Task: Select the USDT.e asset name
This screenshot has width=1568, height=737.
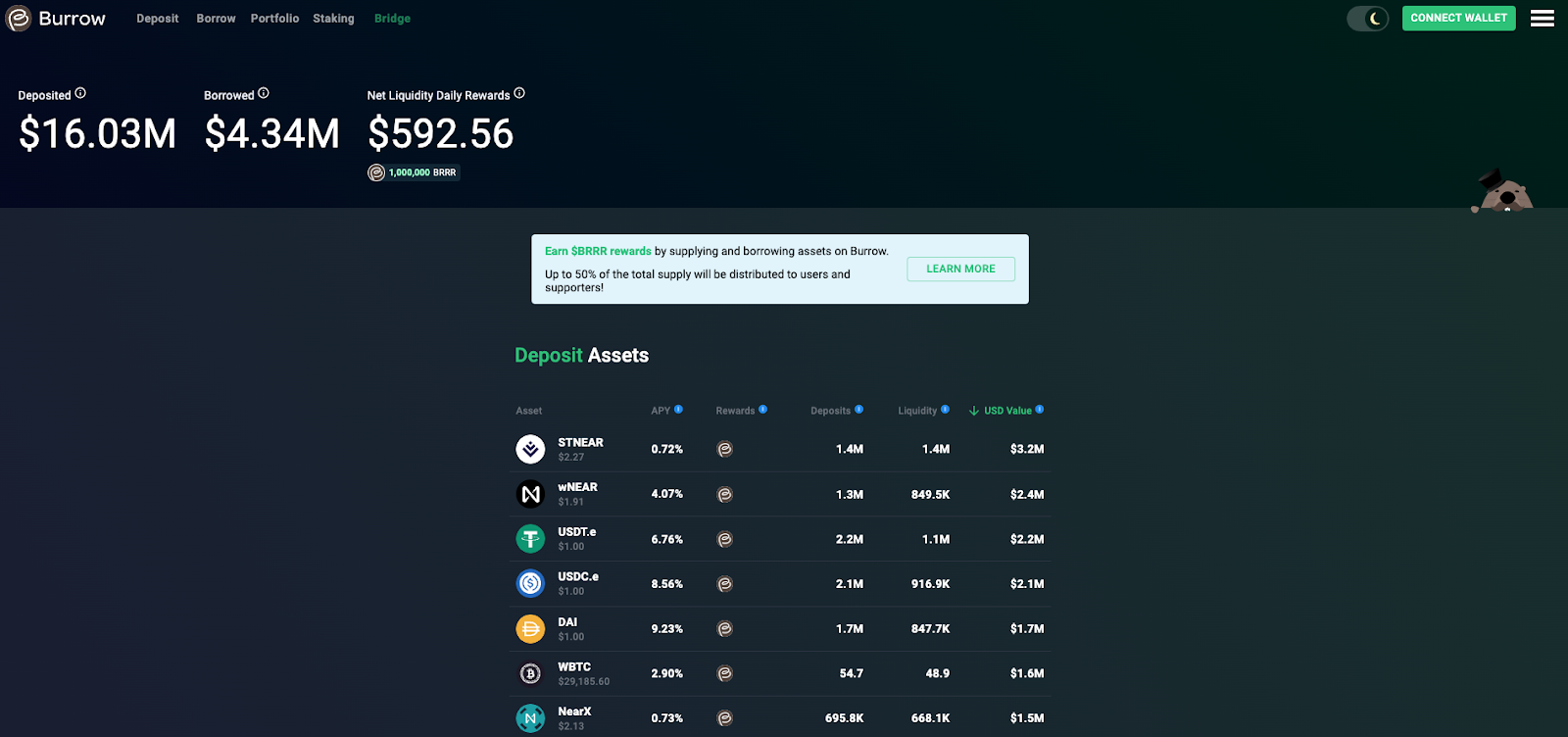Action: coord(576,532)
